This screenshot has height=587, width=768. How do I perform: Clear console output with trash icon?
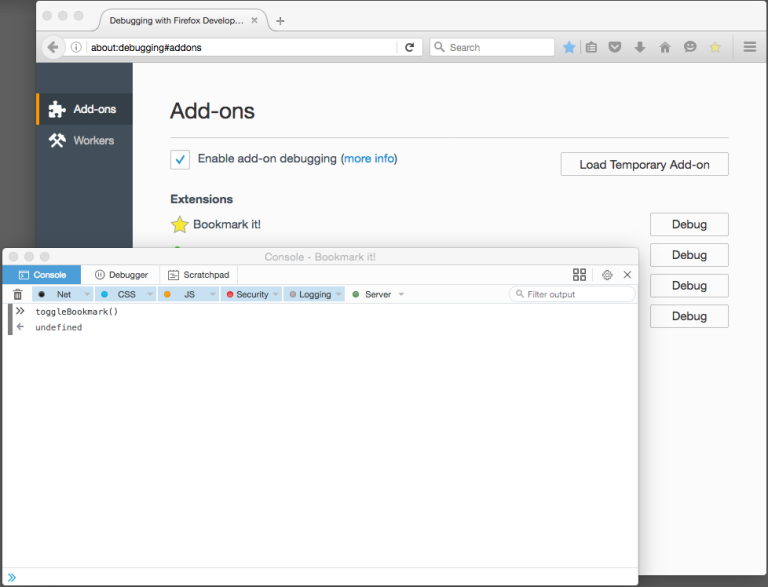(x=17, y=294)
